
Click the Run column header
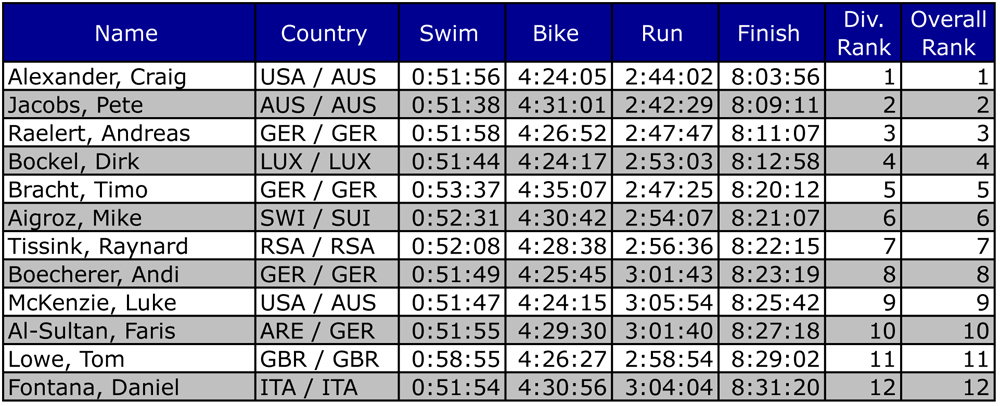click(x=665, y=33)
